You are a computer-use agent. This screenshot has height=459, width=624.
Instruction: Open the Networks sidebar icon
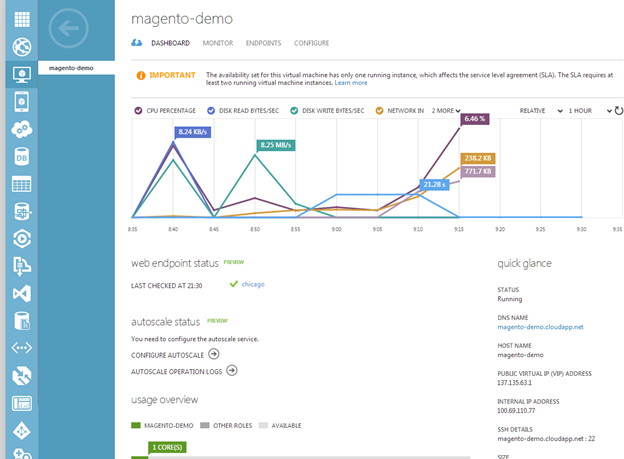point(19,348)
